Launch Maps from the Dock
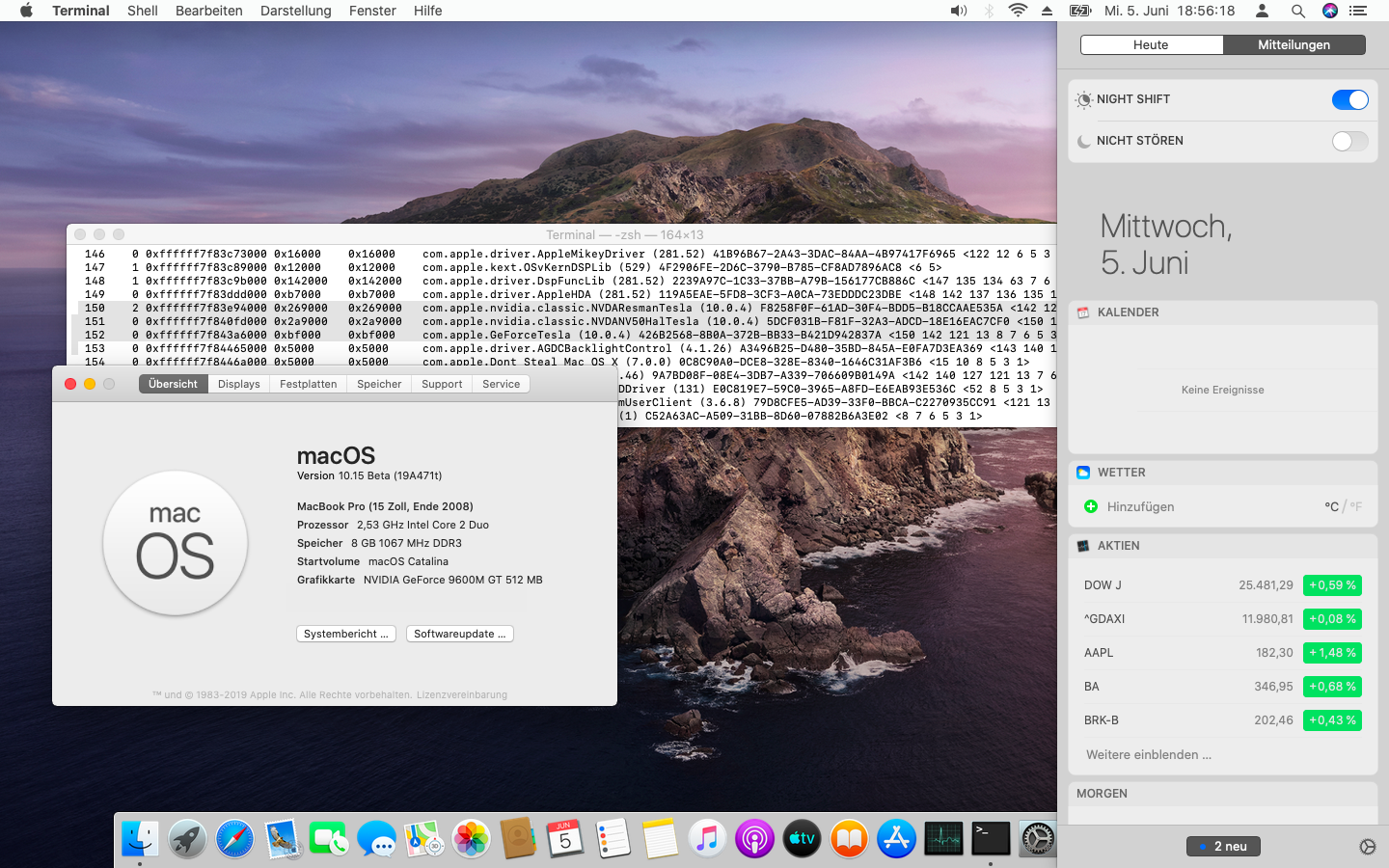Screen dimensions: 1389x868 423,838
